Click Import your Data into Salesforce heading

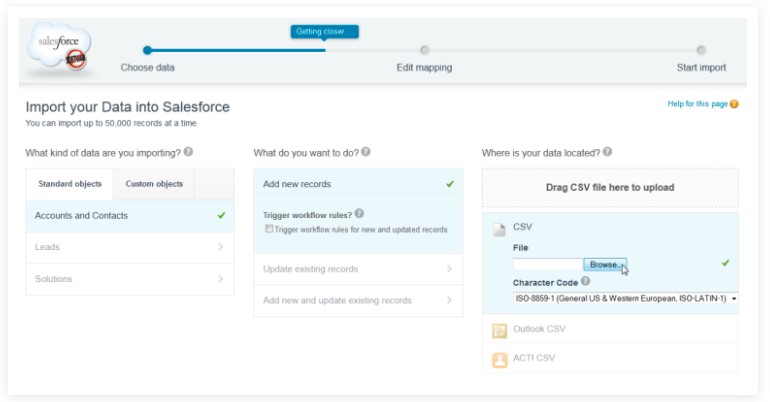pyautogui.click(x=128, y=107)
